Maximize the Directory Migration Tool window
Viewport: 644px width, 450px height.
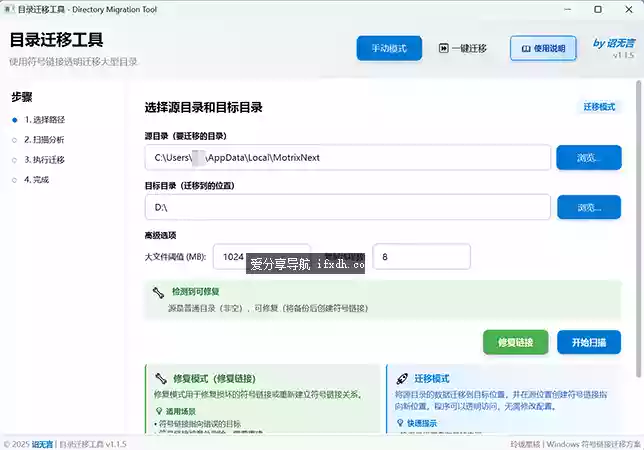coord(598,9)
